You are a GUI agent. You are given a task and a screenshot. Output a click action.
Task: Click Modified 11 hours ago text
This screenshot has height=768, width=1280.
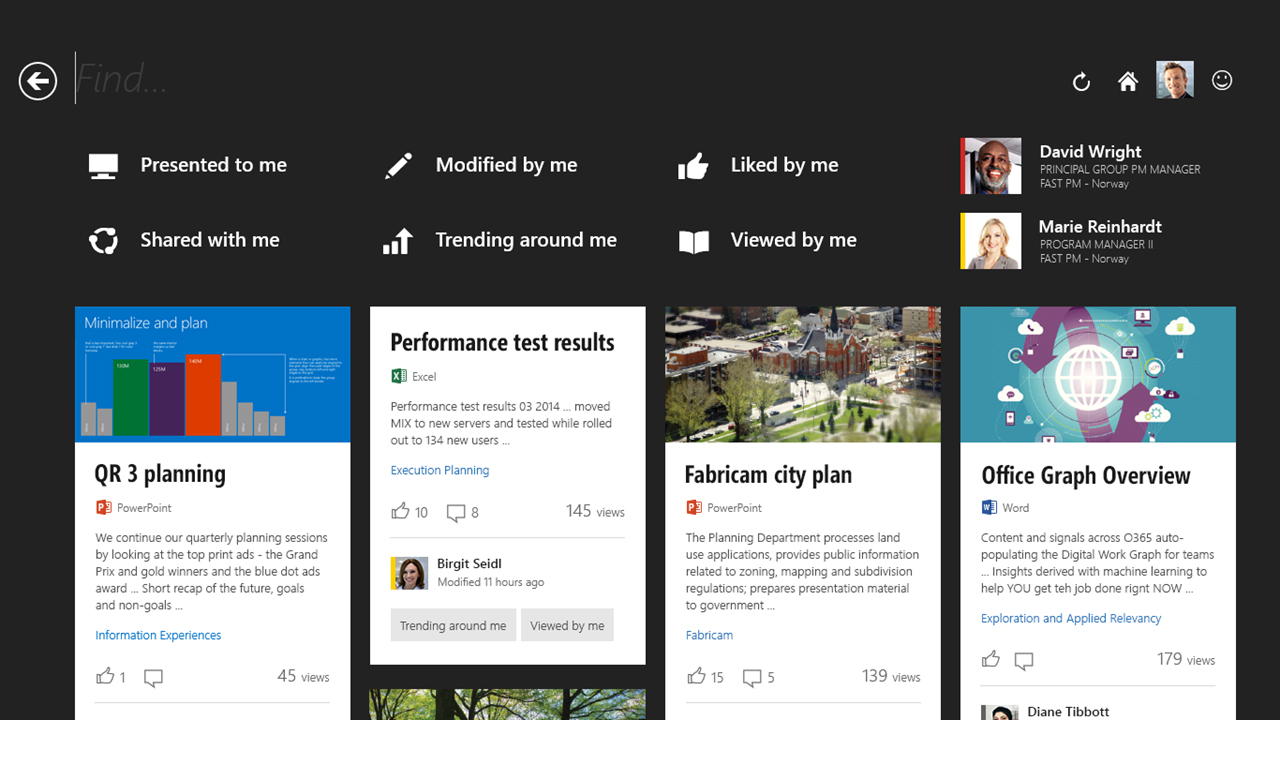point(491,582)
